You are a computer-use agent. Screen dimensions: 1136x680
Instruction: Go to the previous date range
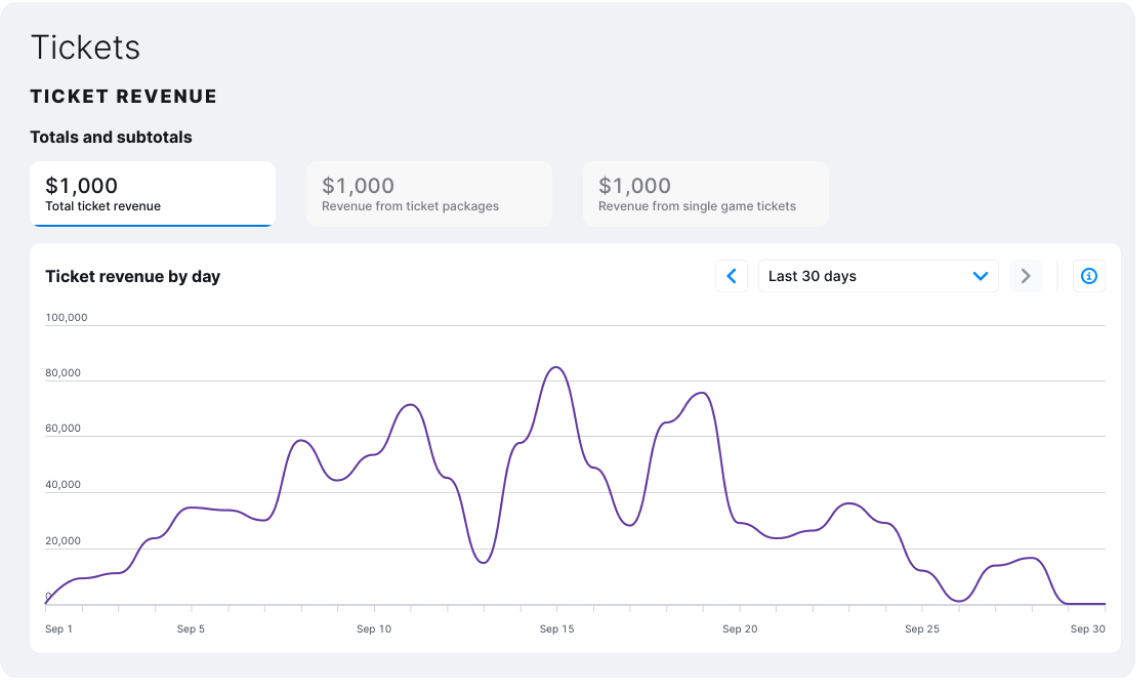click(731, 276)
